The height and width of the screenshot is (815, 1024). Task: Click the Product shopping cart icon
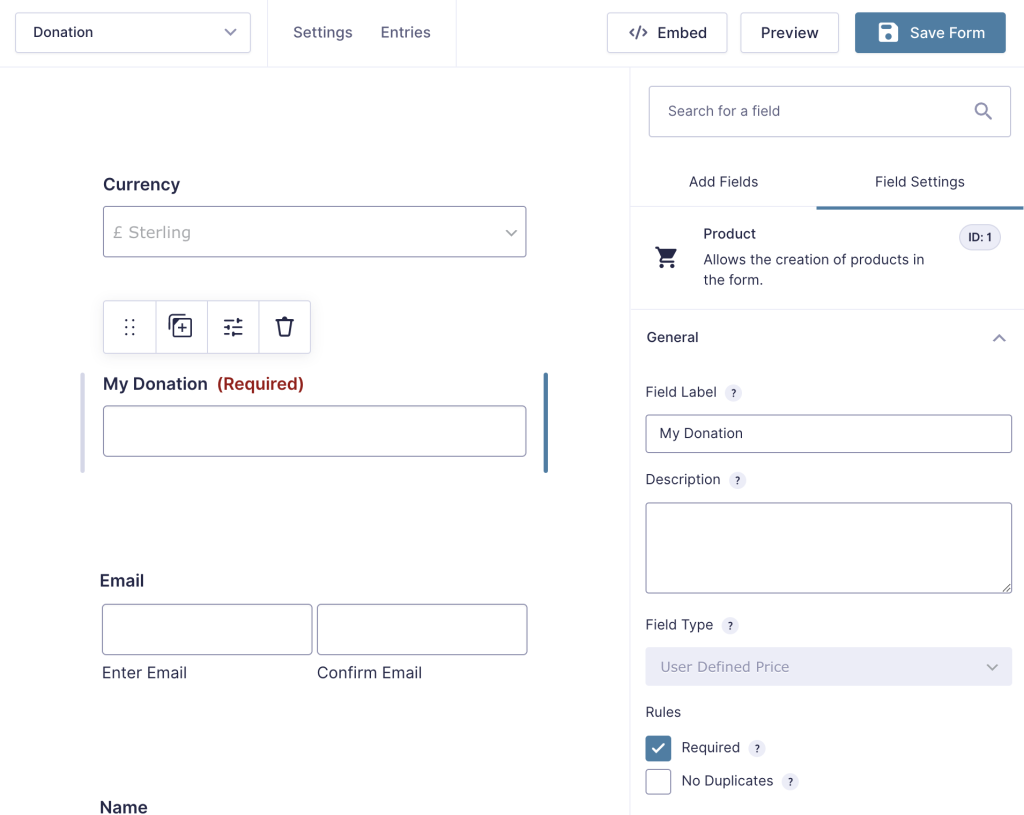(x=666, y=257)
